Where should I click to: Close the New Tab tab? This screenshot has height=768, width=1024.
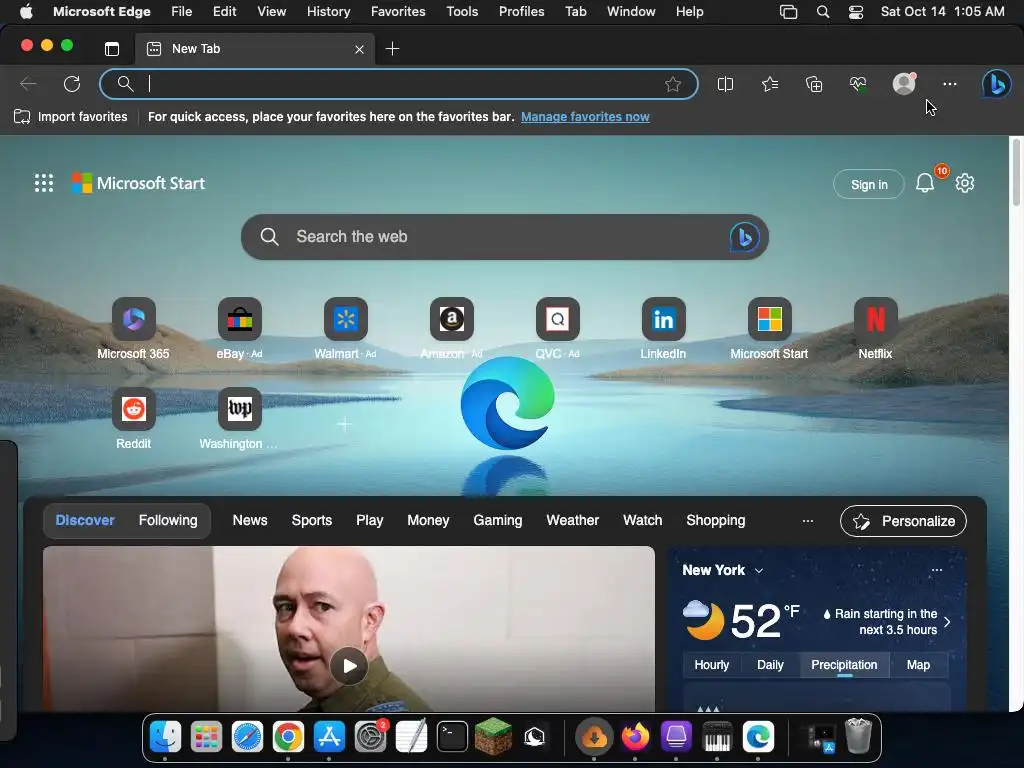[359, 49]
